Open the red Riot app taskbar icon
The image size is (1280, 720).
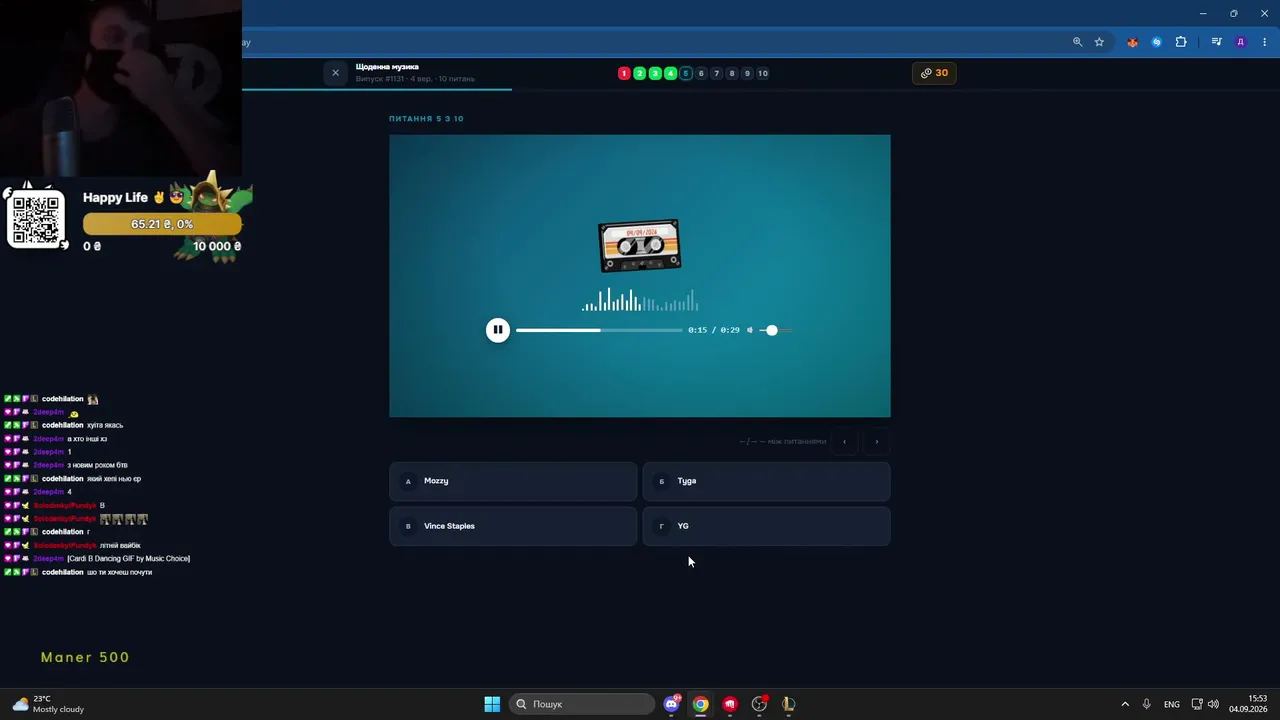(730, 704)
